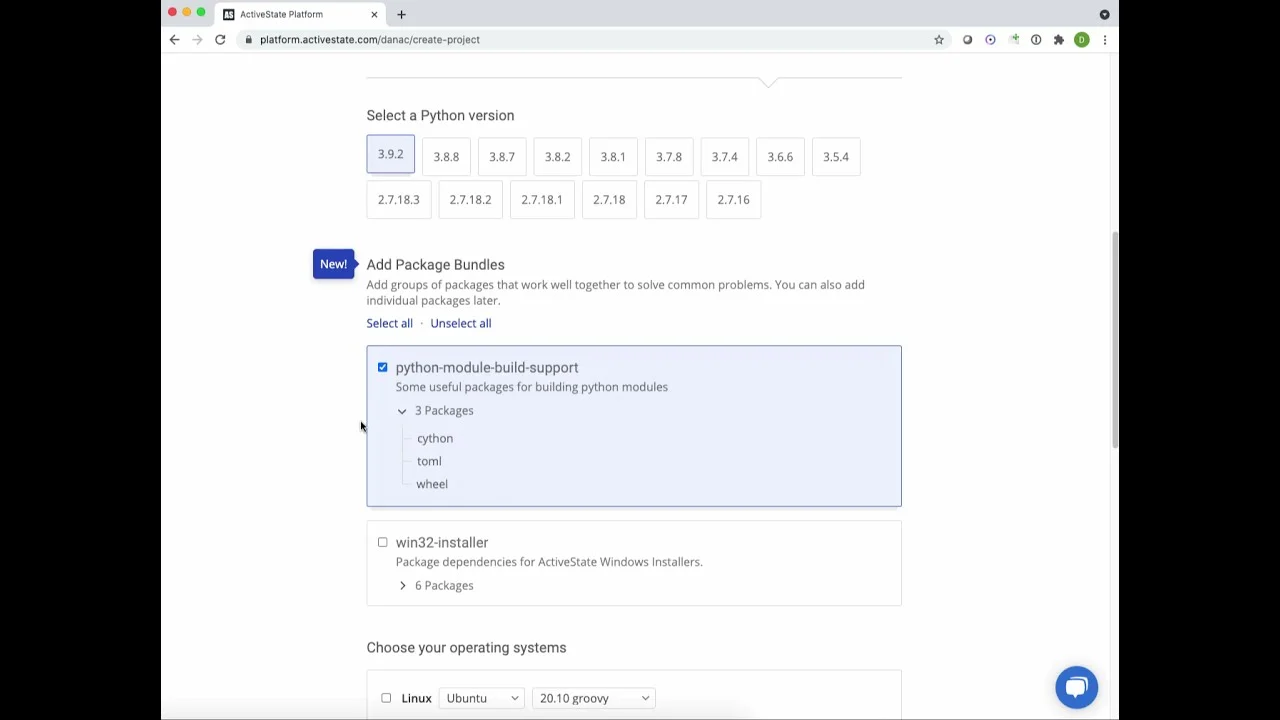Pick Python version 2.7.17
The width and height of the screenshot is (1280, 720).
click(671, 200)
